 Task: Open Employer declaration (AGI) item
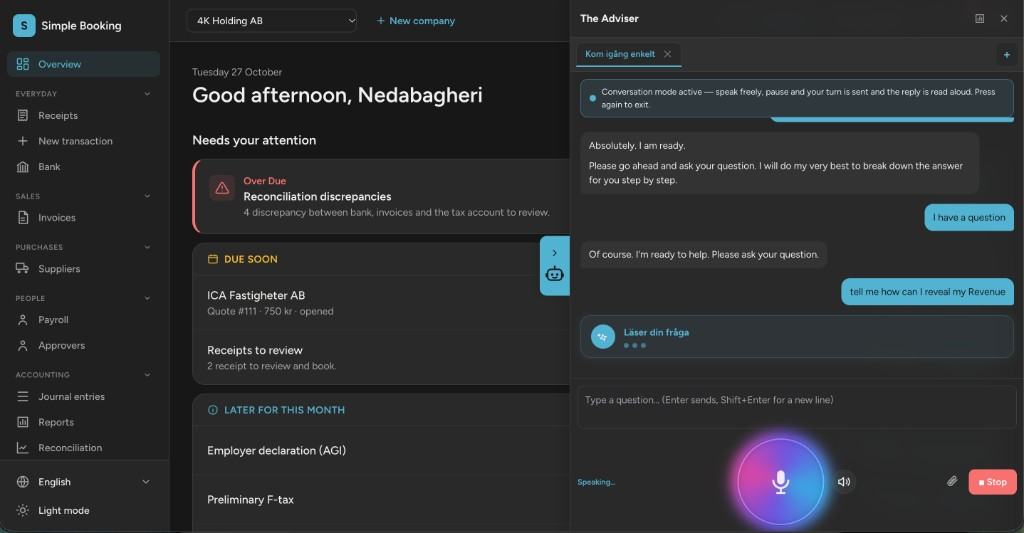pyautogui.click(x=381, y=451)
